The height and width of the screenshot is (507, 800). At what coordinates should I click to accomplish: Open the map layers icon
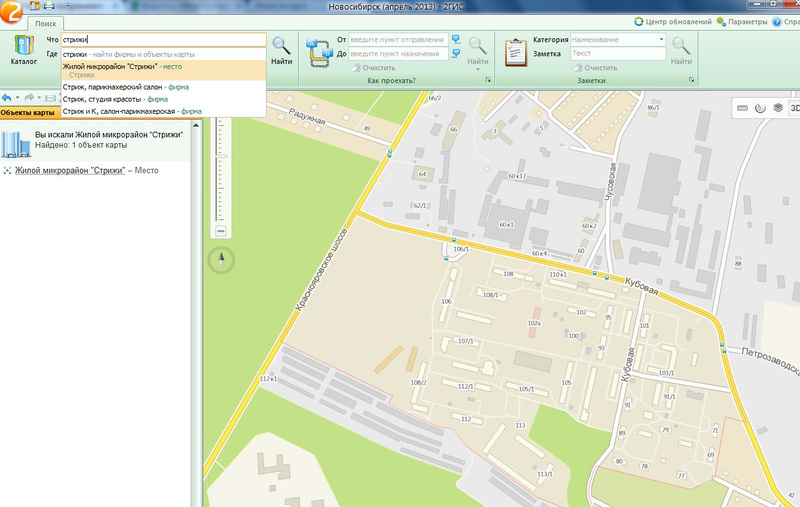click(777, 107)
